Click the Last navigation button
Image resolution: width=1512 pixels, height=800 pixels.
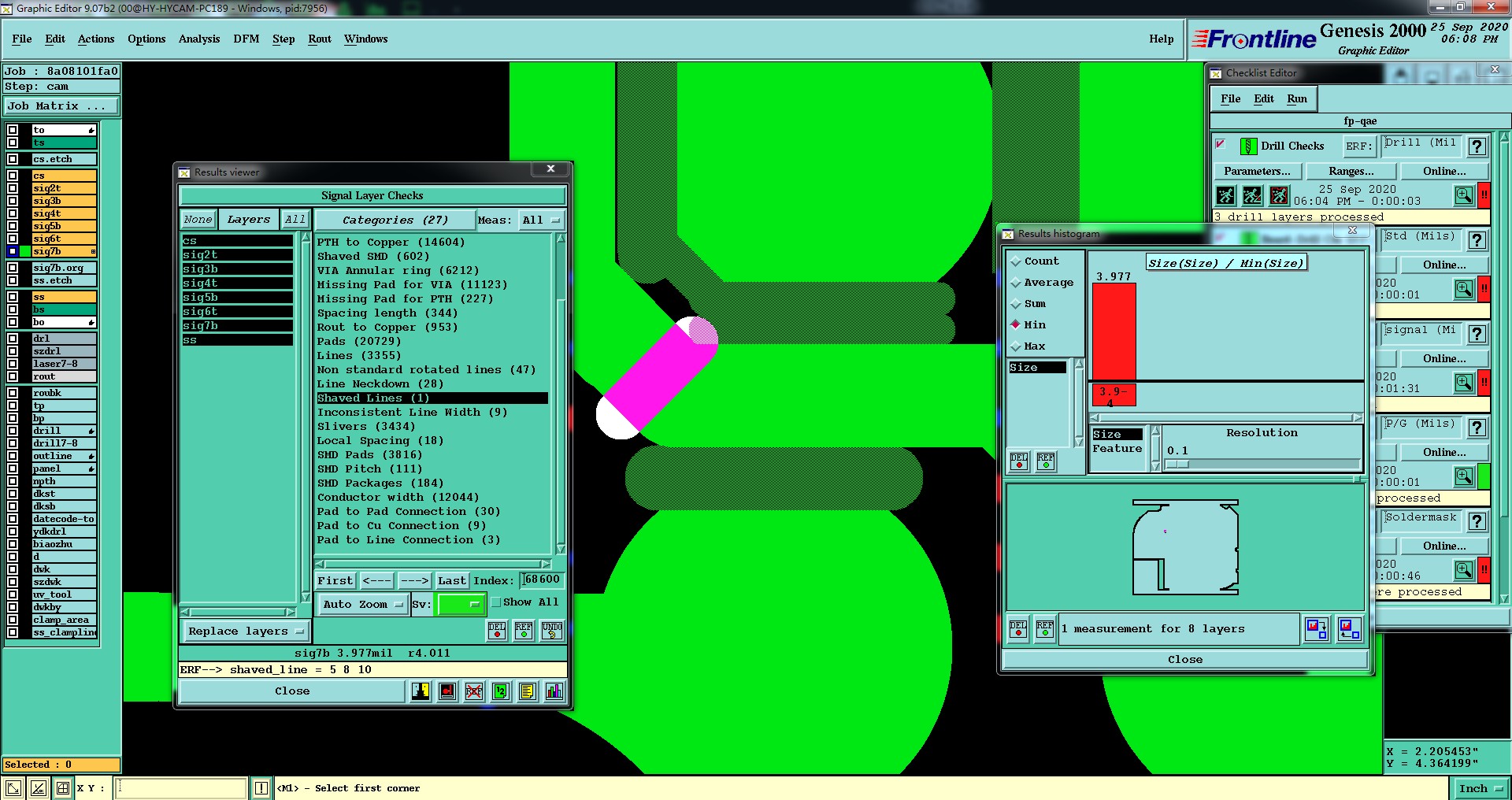452,581
